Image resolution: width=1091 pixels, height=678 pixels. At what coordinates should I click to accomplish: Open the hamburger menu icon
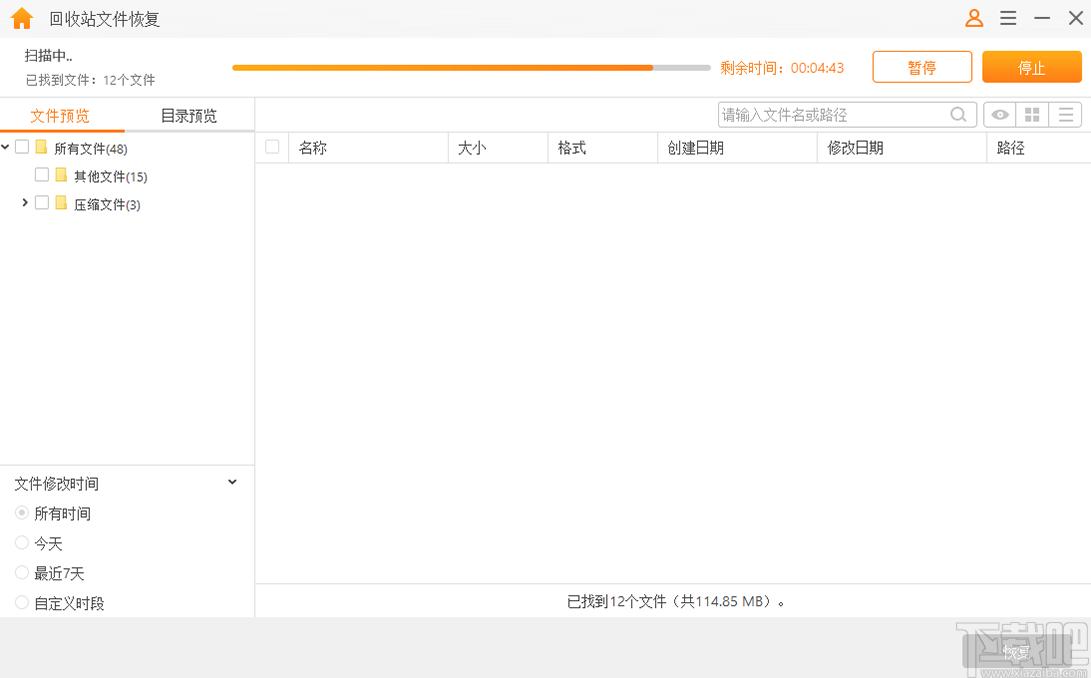tap(1008, 18)
